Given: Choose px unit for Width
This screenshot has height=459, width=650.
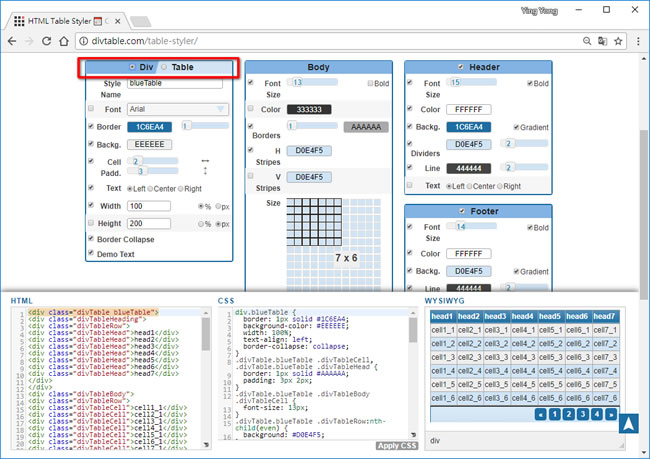Looking at the screenshot, I should tap(218, 206).
